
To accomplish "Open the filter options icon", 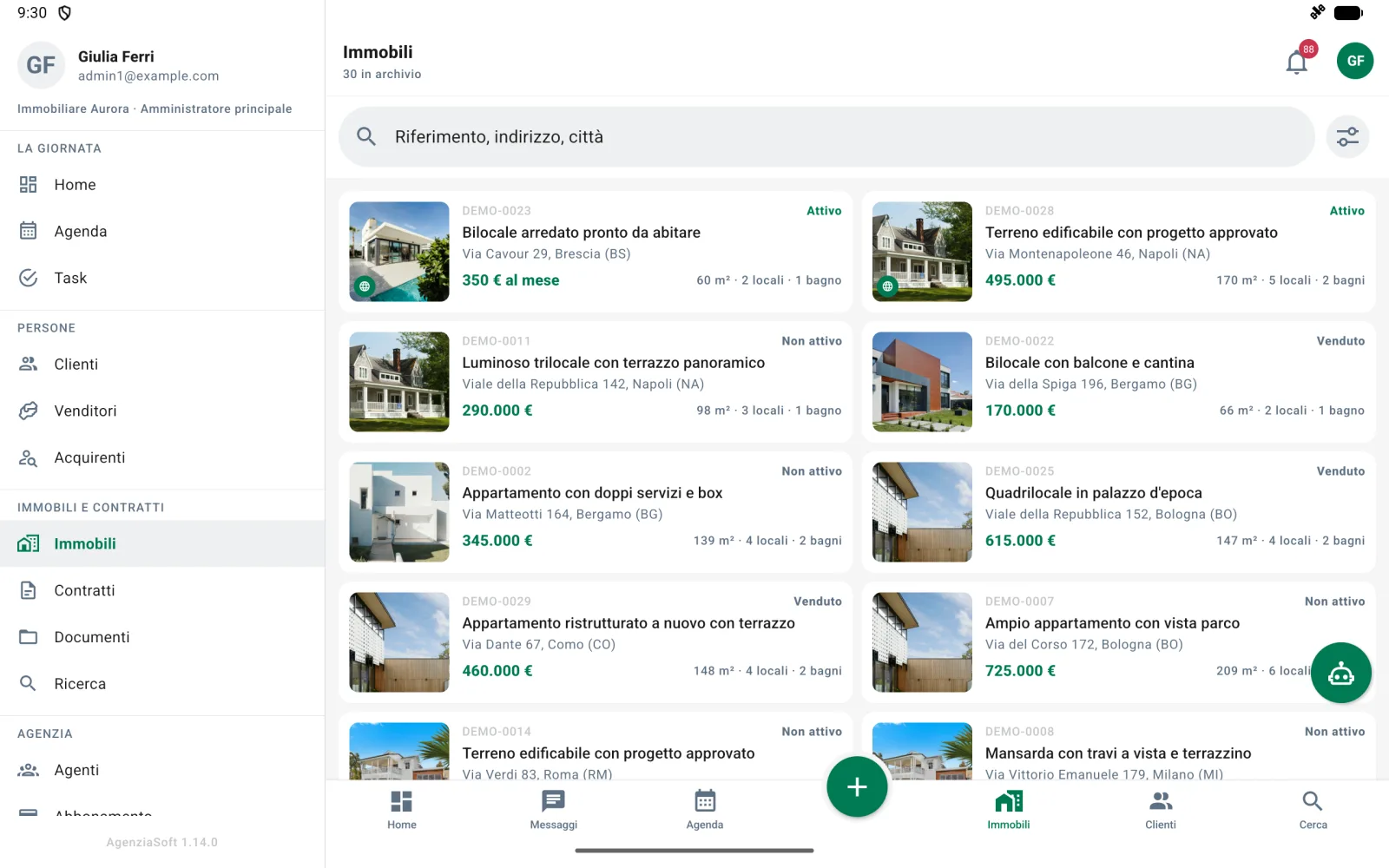I will [1347, 137].
